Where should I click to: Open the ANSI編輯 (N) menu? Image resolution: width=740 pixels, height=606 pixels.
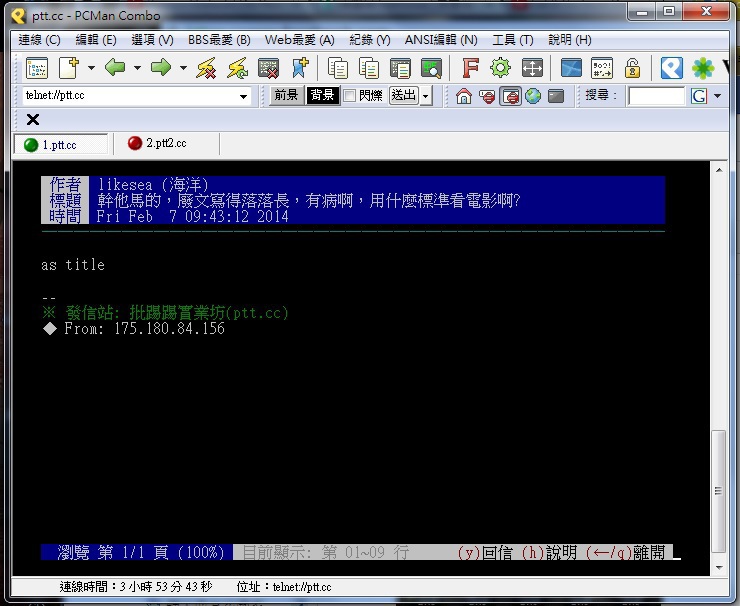pyautogui.click(x=441, y=40)
